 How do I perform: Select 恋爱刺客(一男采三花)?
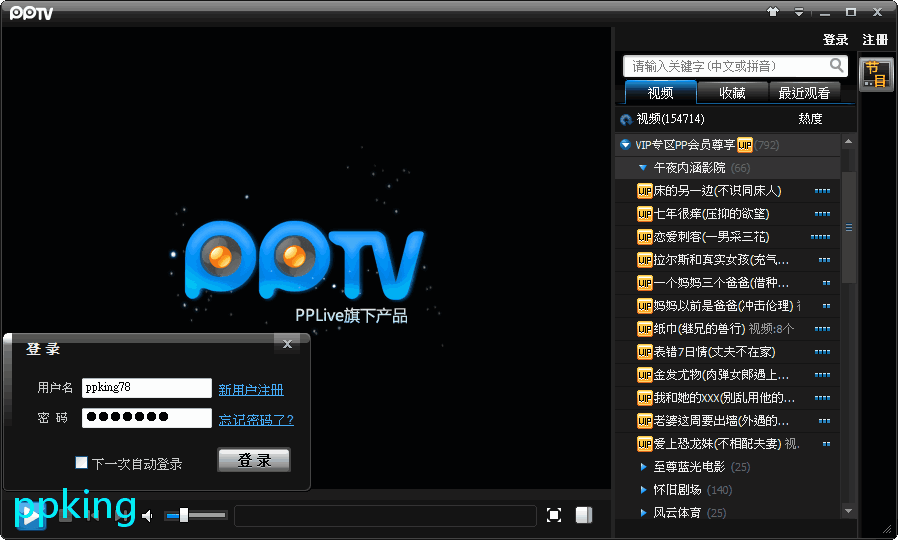[x=711, y=237]
